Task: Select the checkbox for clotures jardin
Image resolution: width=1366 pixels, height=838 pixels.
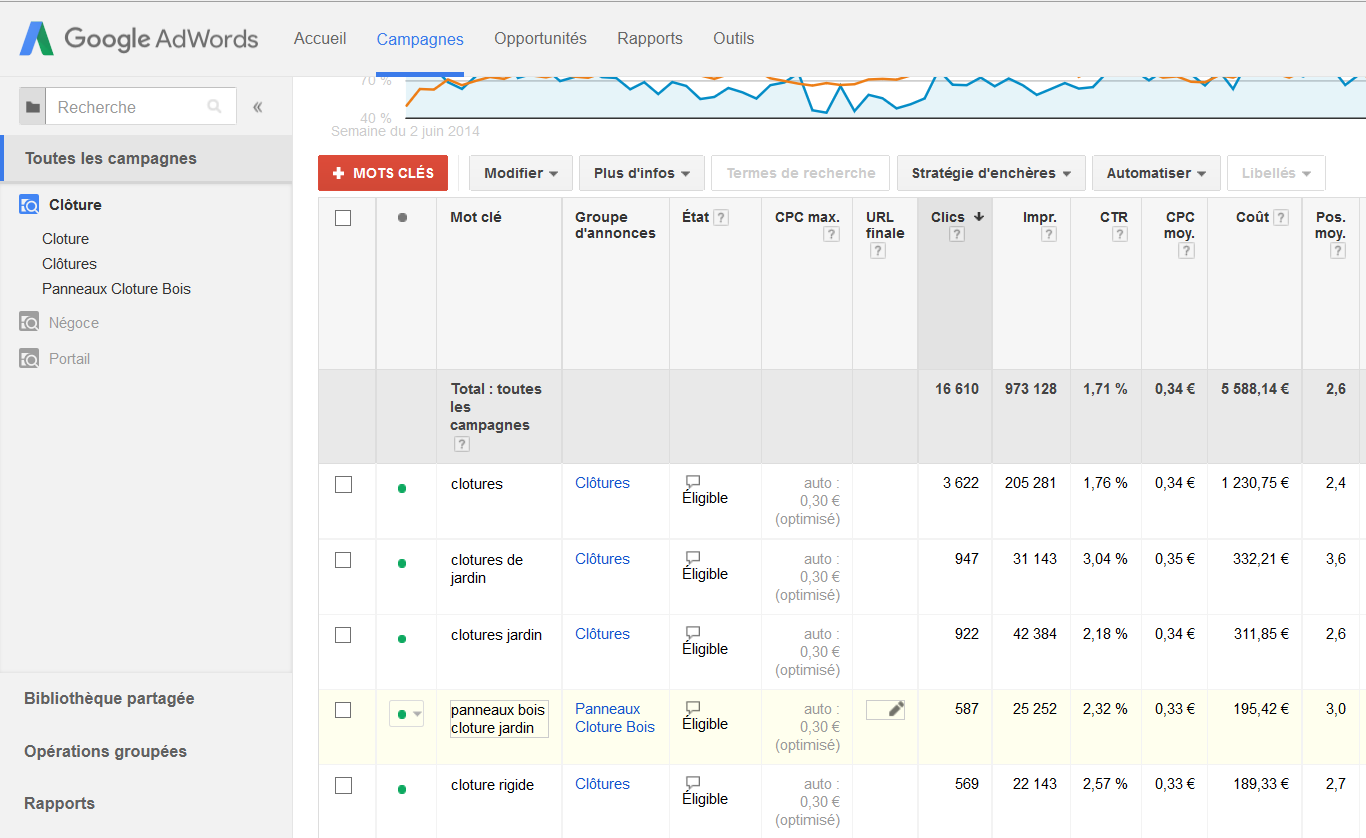Action: 343,635
